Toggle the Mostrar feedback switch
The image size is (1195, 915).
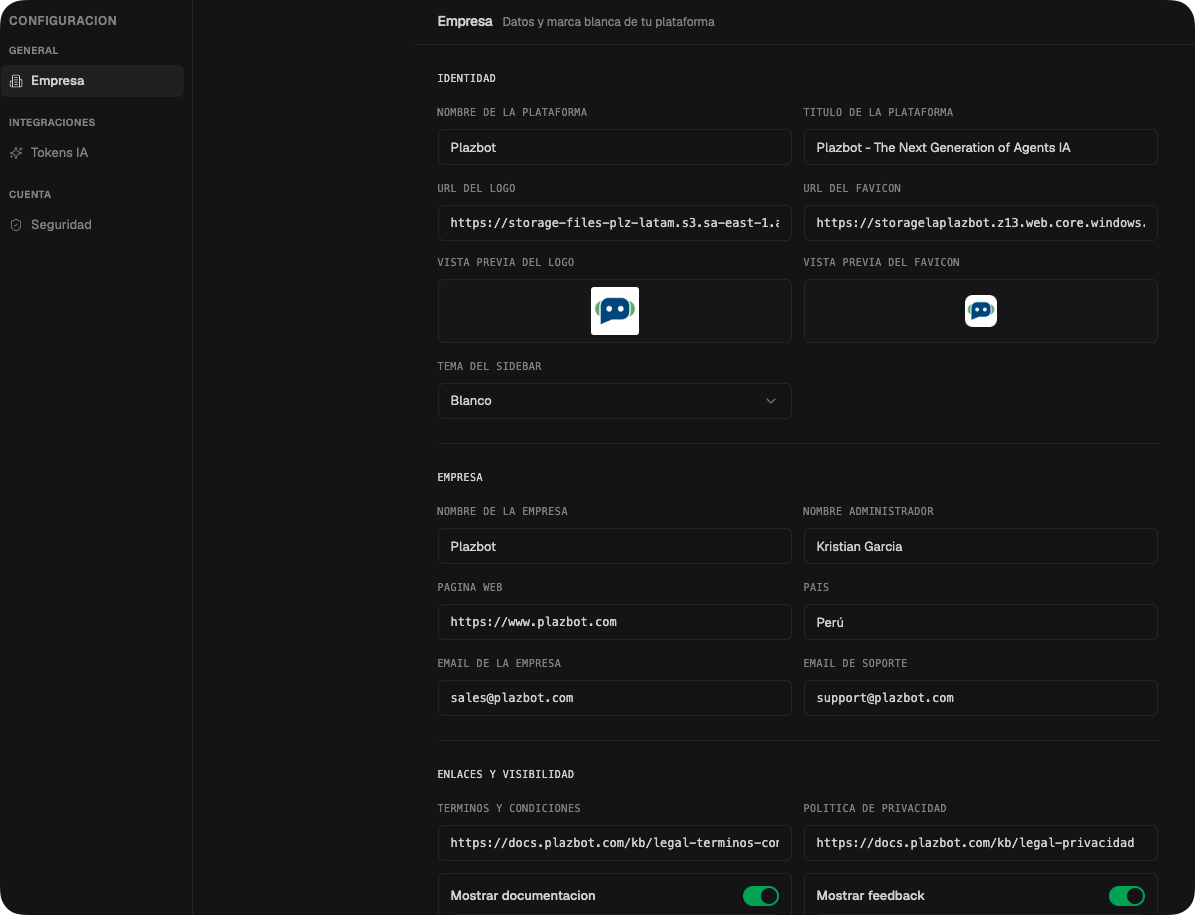click(1126, 896)
